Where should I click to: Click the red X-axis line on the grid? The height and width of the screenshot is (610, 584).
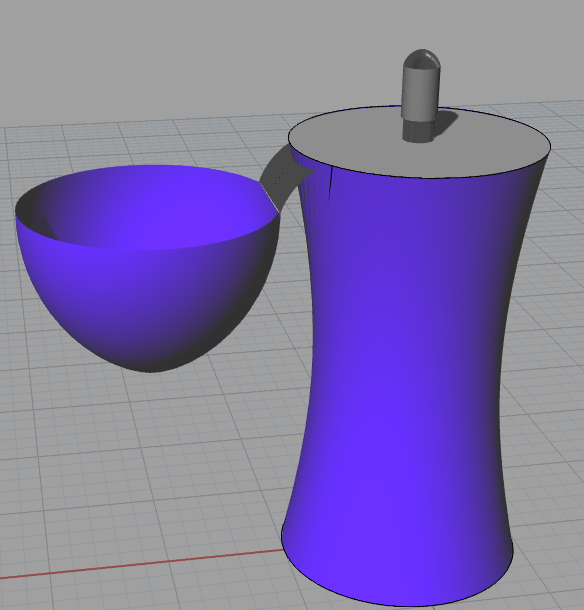pos(140,564)
